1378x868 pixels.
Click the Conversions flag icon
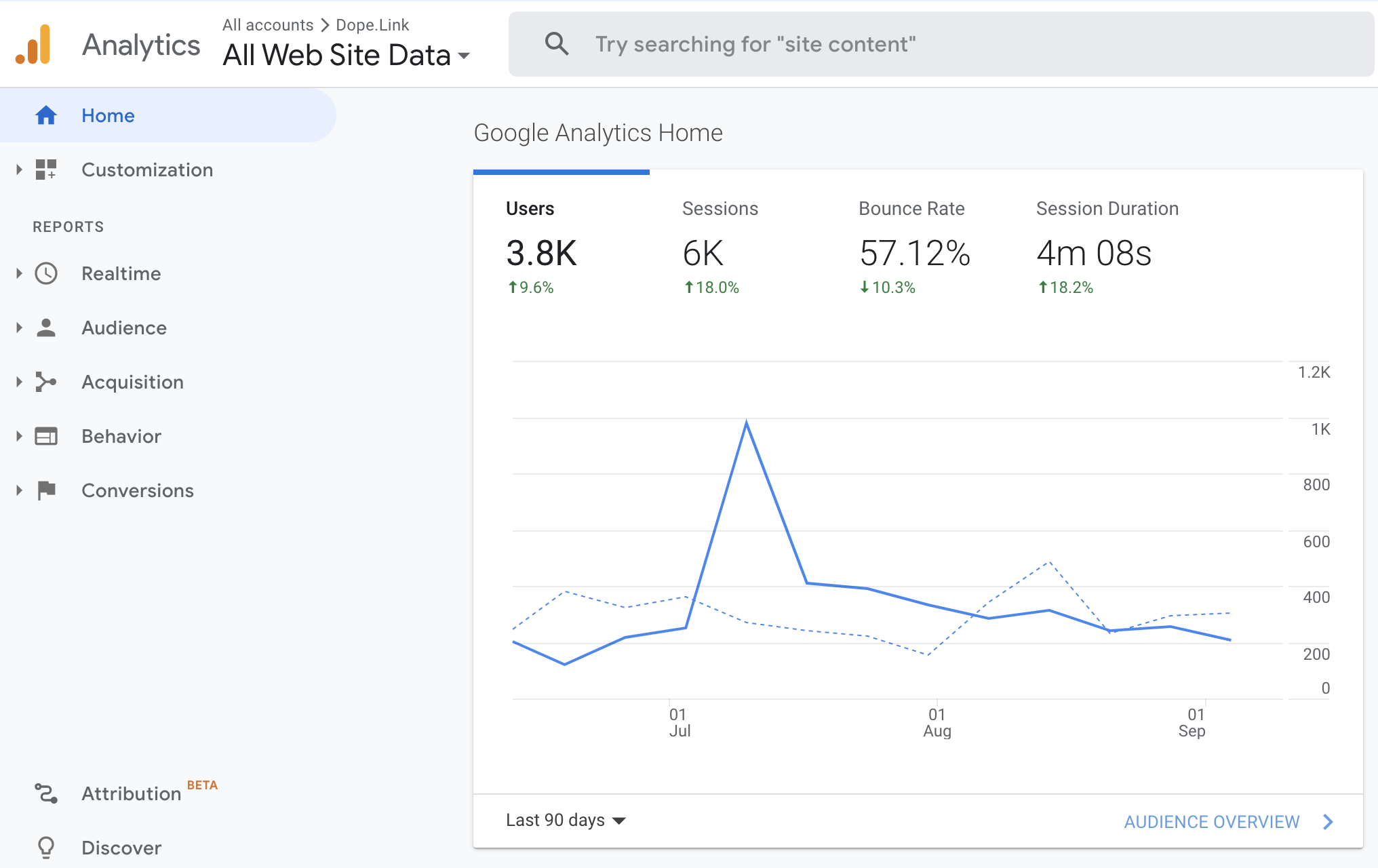click(46, 490)
